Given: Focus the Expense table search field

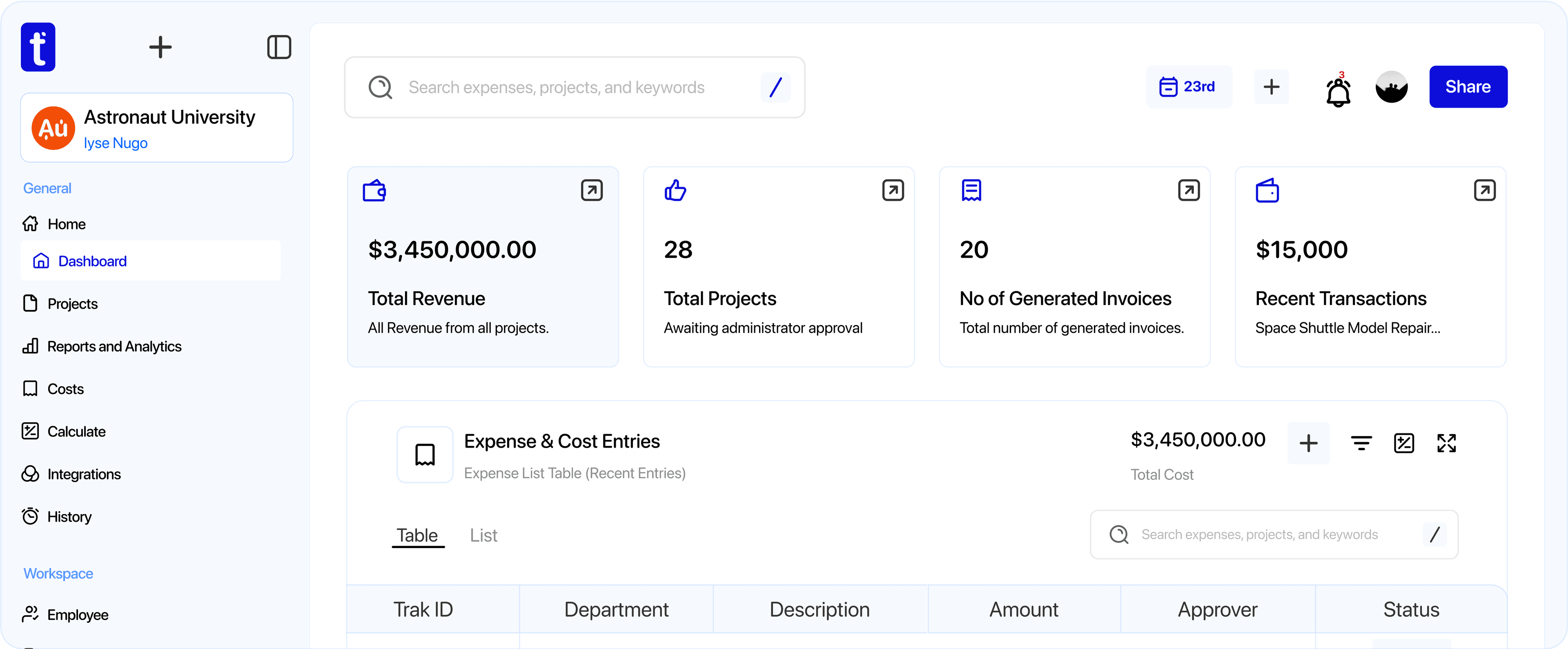Looking at the screenshot, I should (1274, 534).
